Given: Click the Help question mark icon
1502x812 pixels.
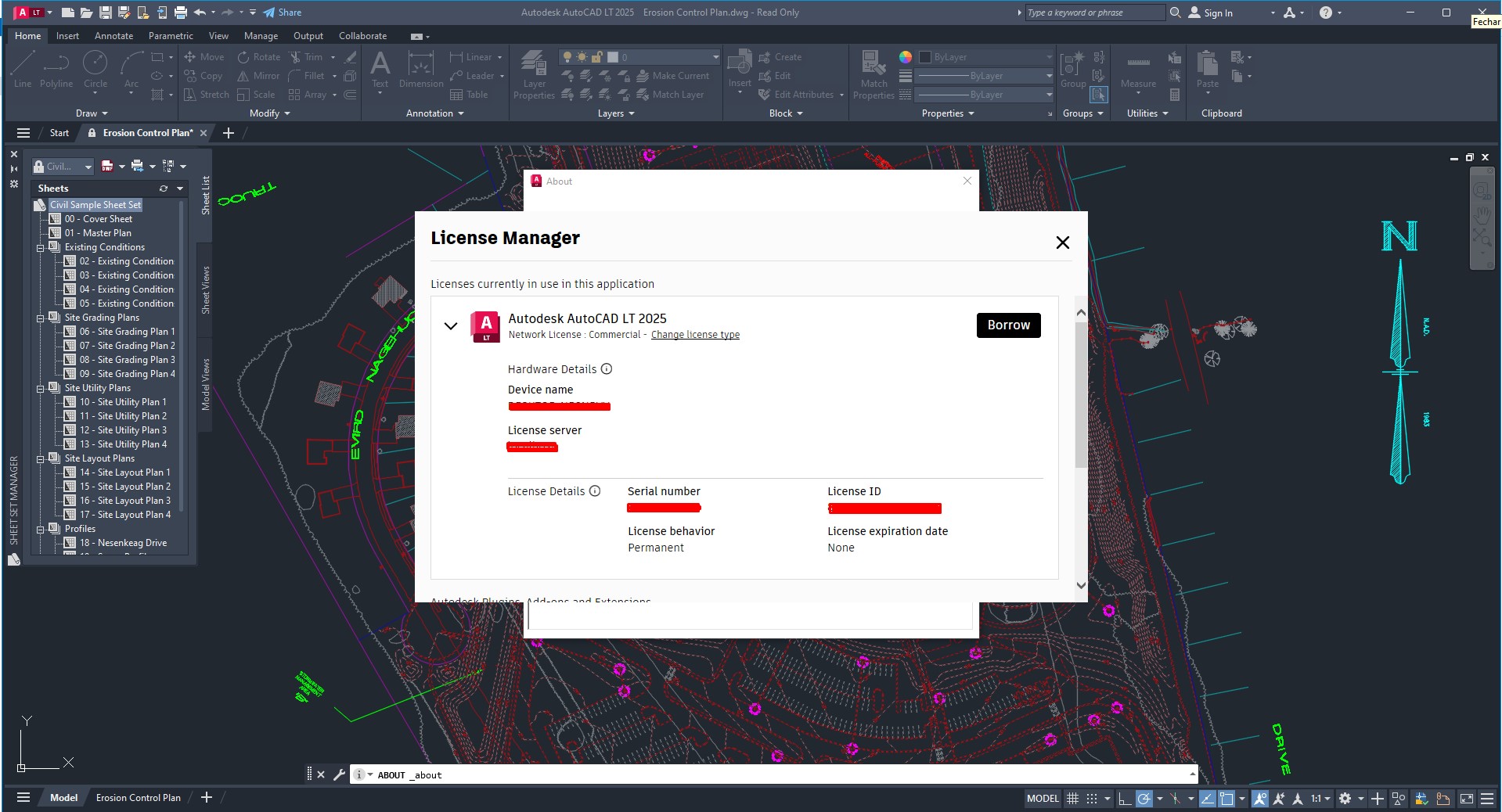Looking at the screenshot, I should 1325,13.
